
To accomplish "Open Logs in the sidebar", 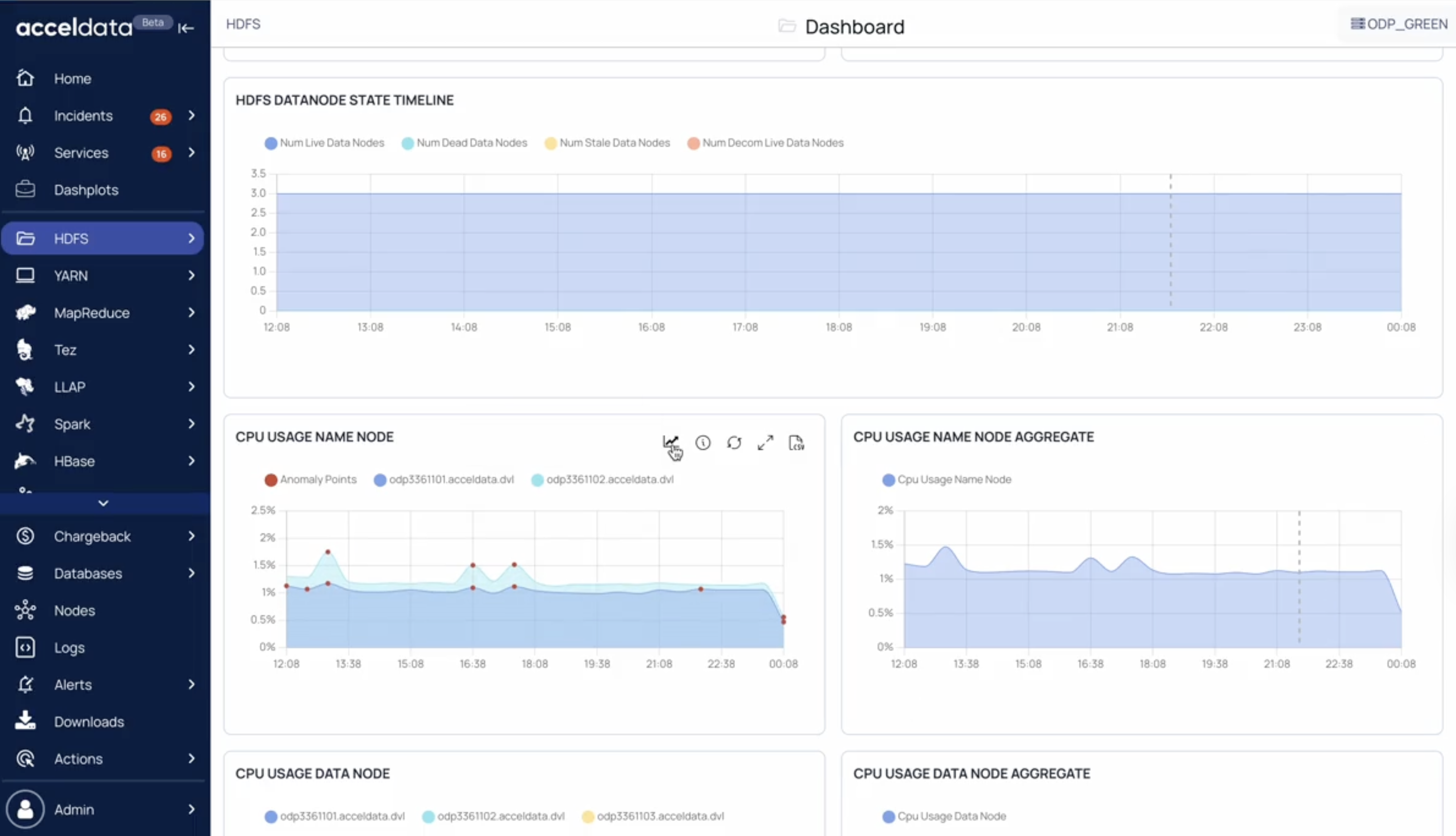I will click(x=69, y=648).
